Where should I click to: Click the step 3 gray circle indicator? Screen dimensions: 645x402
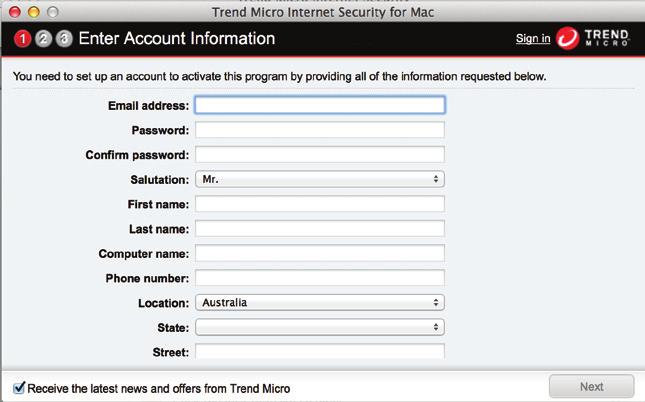64,39
